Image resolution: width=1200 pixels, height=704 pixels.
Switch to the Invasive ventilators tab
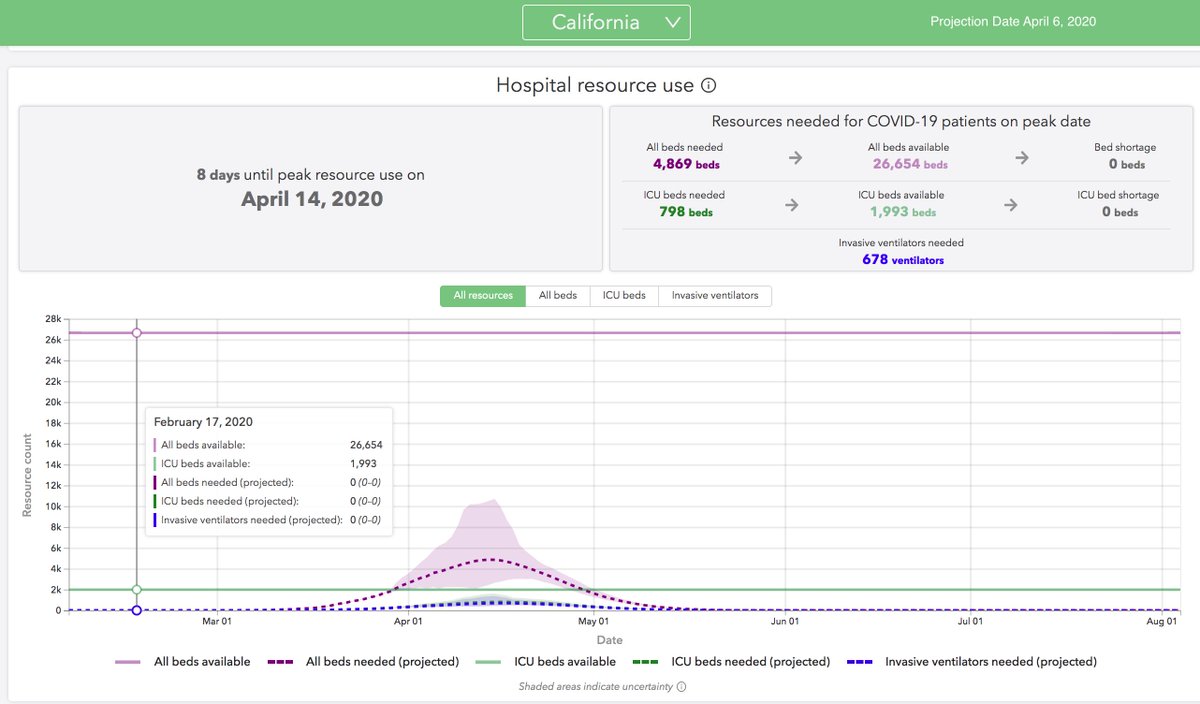tap(715, 296)
